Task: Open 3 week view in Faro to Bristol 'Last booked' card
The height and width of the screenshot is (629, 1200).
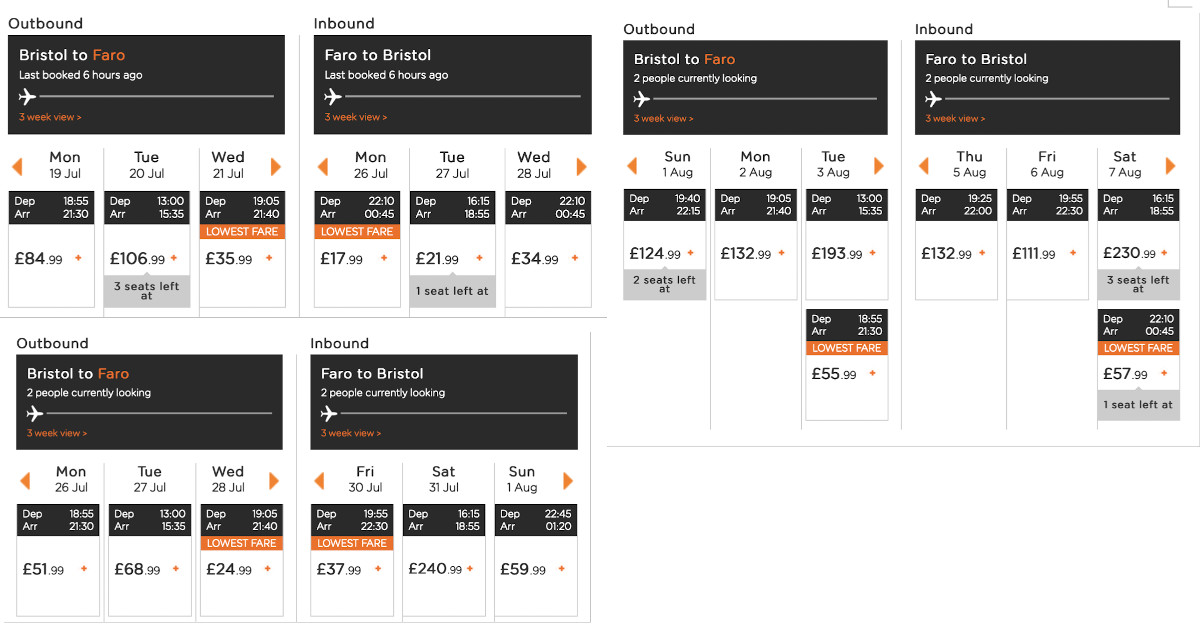Action: pos(355,117)
